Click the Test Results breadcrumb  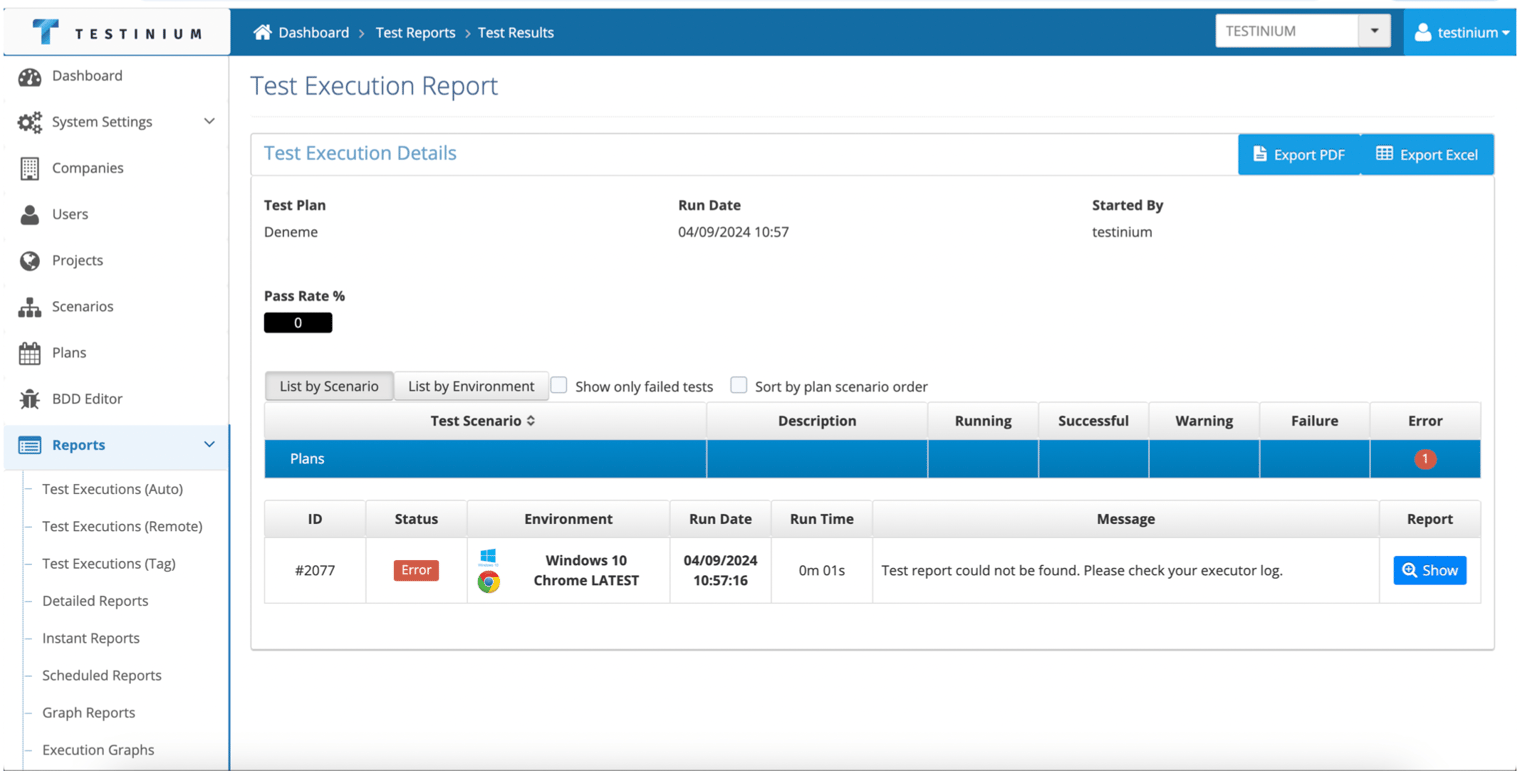coord(516,32)
